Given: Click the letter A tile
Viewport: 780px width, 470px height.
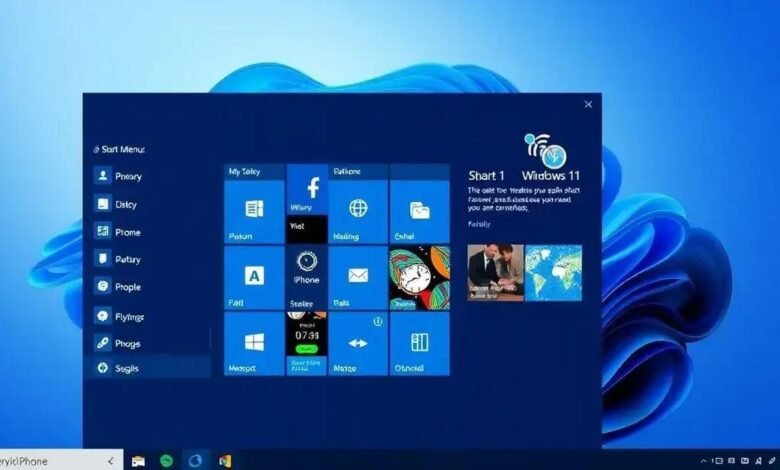Looking at the screenshot, I should pos(254,278).
